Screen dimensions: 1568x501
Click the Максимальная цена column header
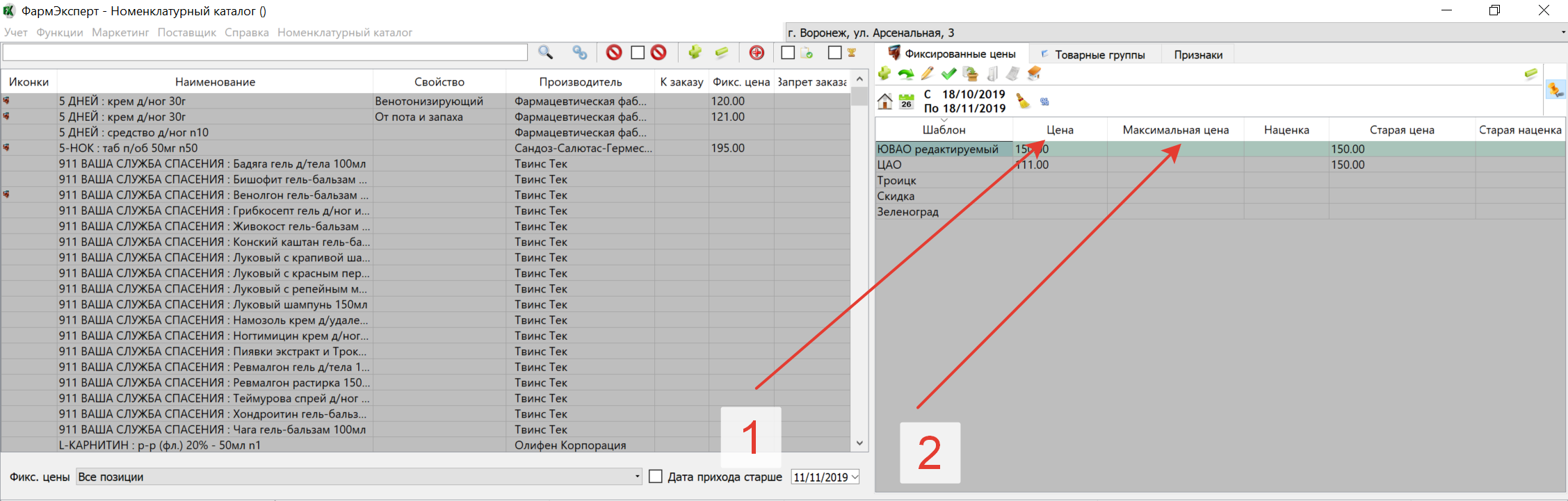click(x=1175, y=130)
